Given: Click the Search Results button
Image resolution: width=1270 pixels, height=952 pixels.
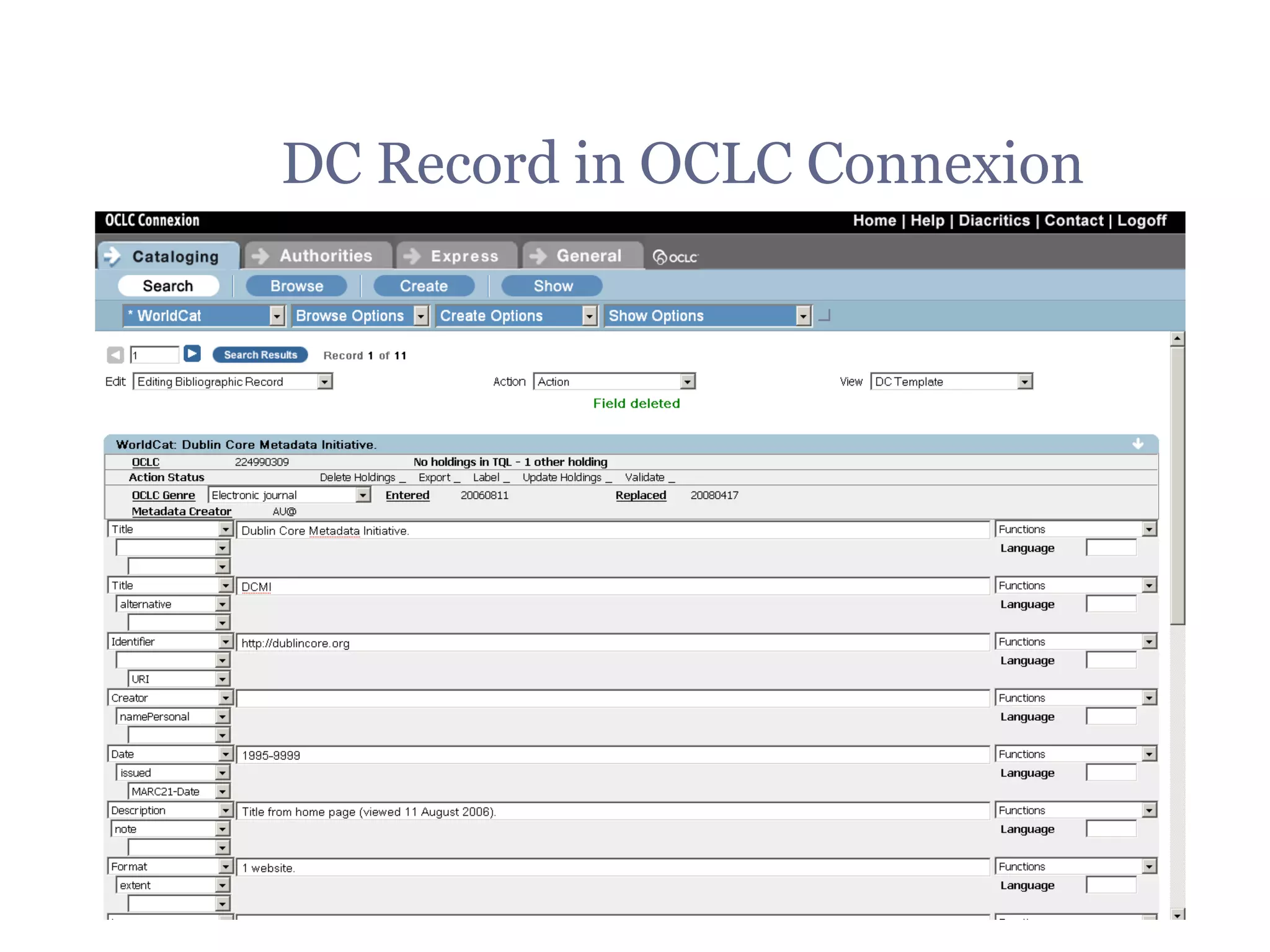Looking at the screenshot, I should tap(260, 355).
